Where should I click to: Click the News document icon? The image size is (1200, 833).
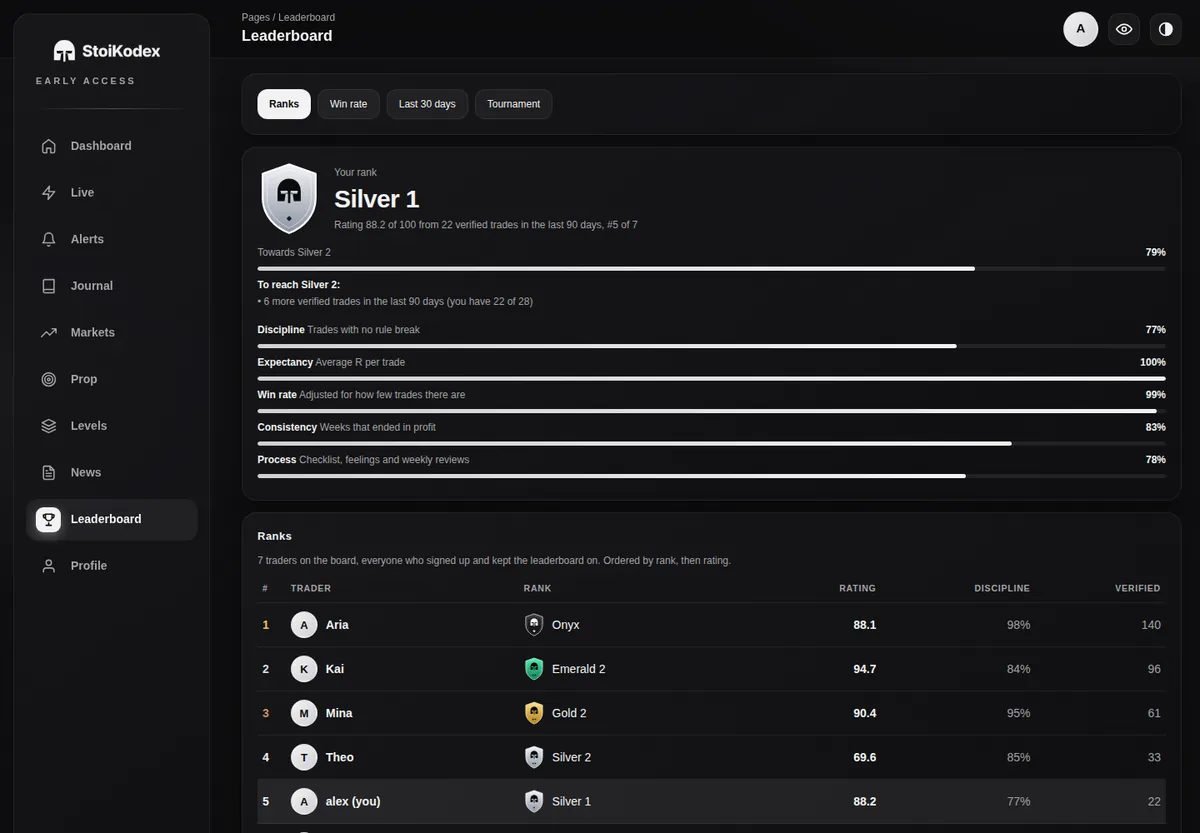[48, 473]
